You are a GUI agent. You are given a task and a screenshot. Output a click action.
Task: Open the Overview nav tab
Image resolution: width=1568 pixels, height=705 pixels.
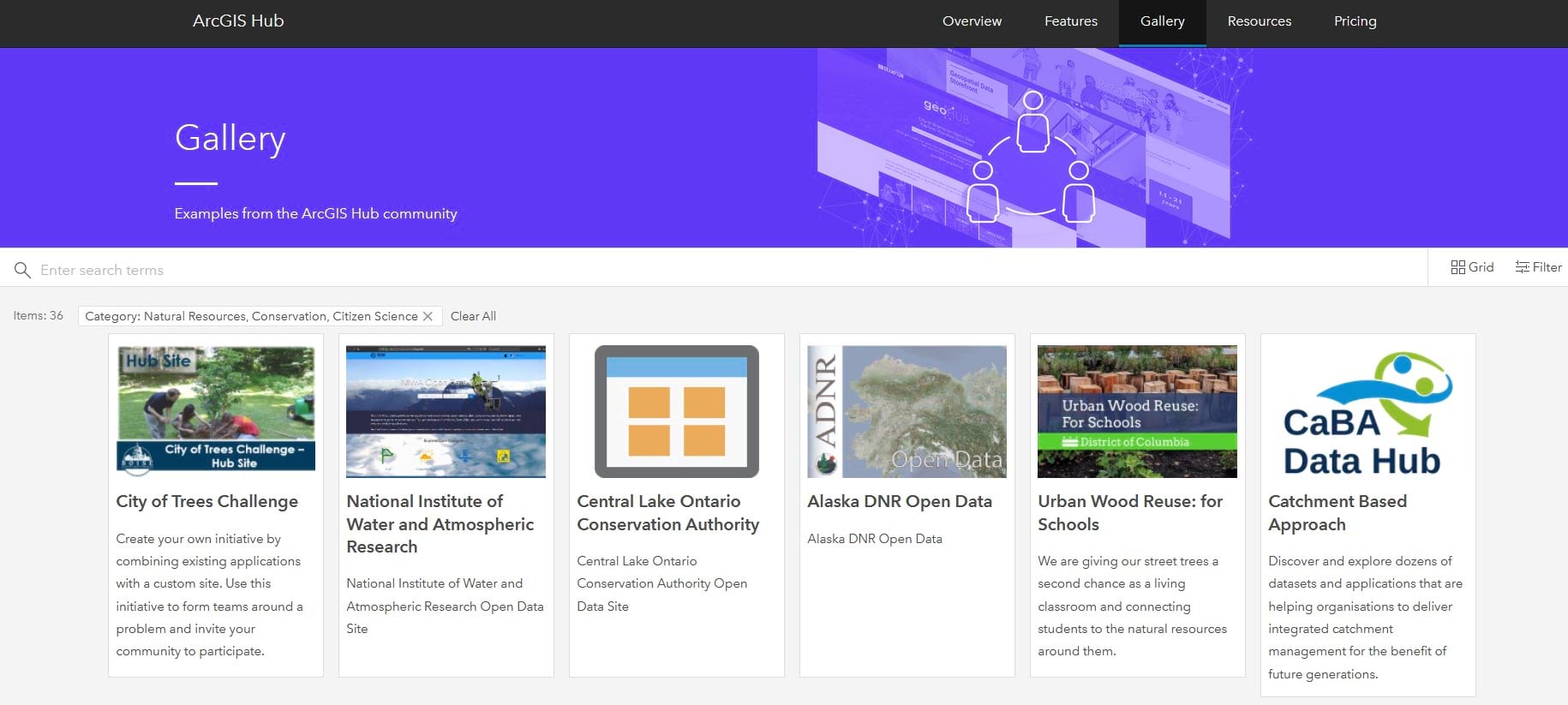(972, 21)
